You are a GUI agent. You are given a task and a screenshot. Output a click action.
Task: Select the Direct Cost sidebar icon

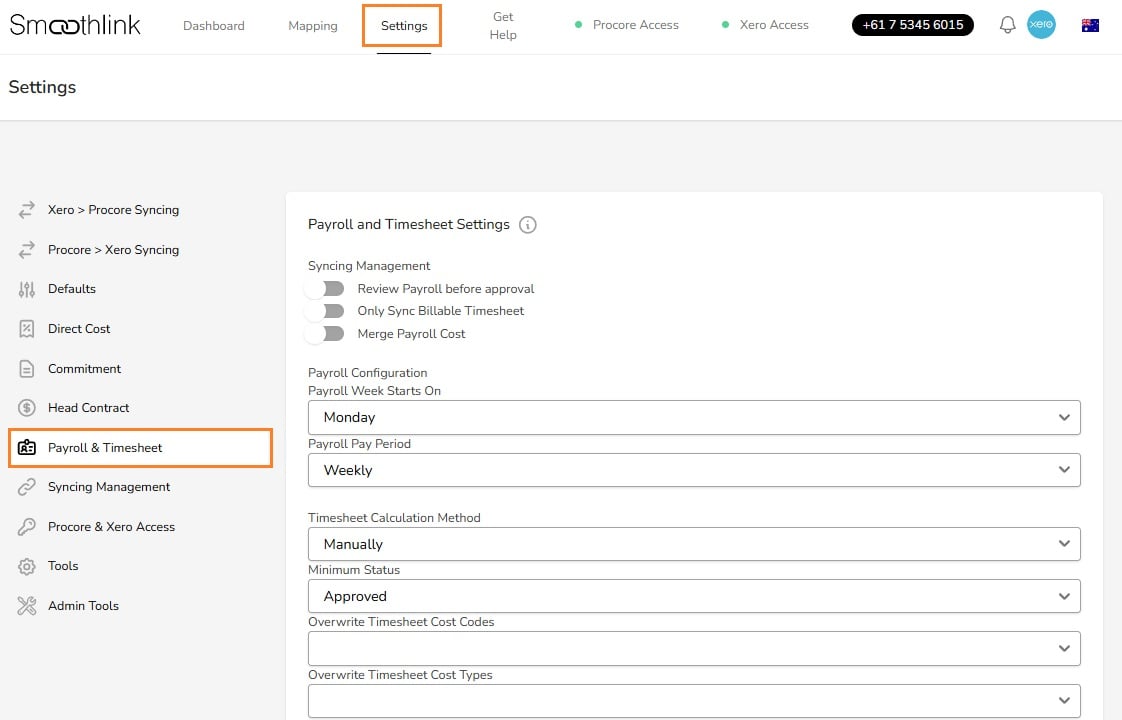(x=25, y=328)
